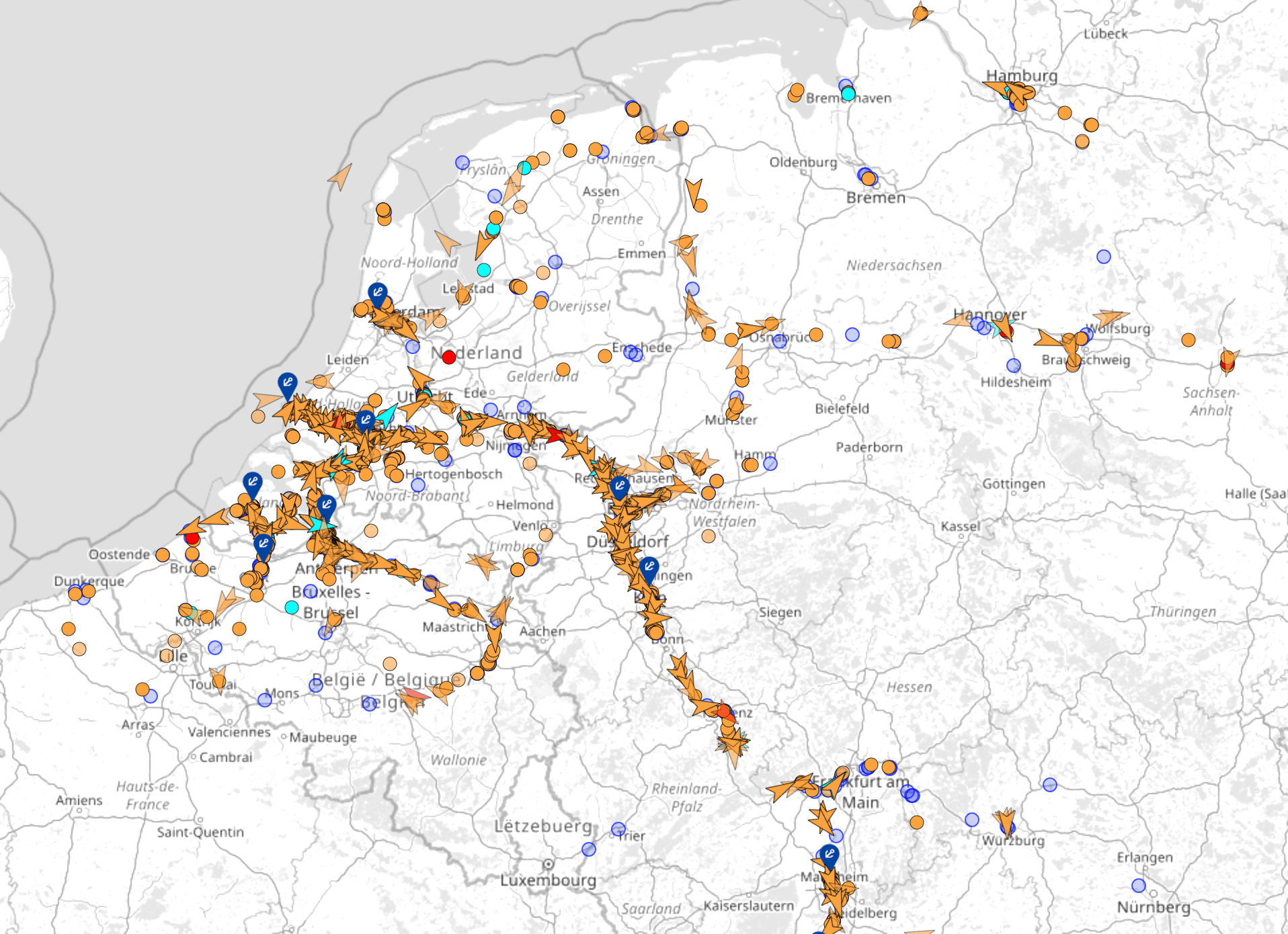The height and width of the screenshot is (934, 1288).
Task: Select the lone blue circle northeast of Hannover
Action: [x=1104, y=257]
